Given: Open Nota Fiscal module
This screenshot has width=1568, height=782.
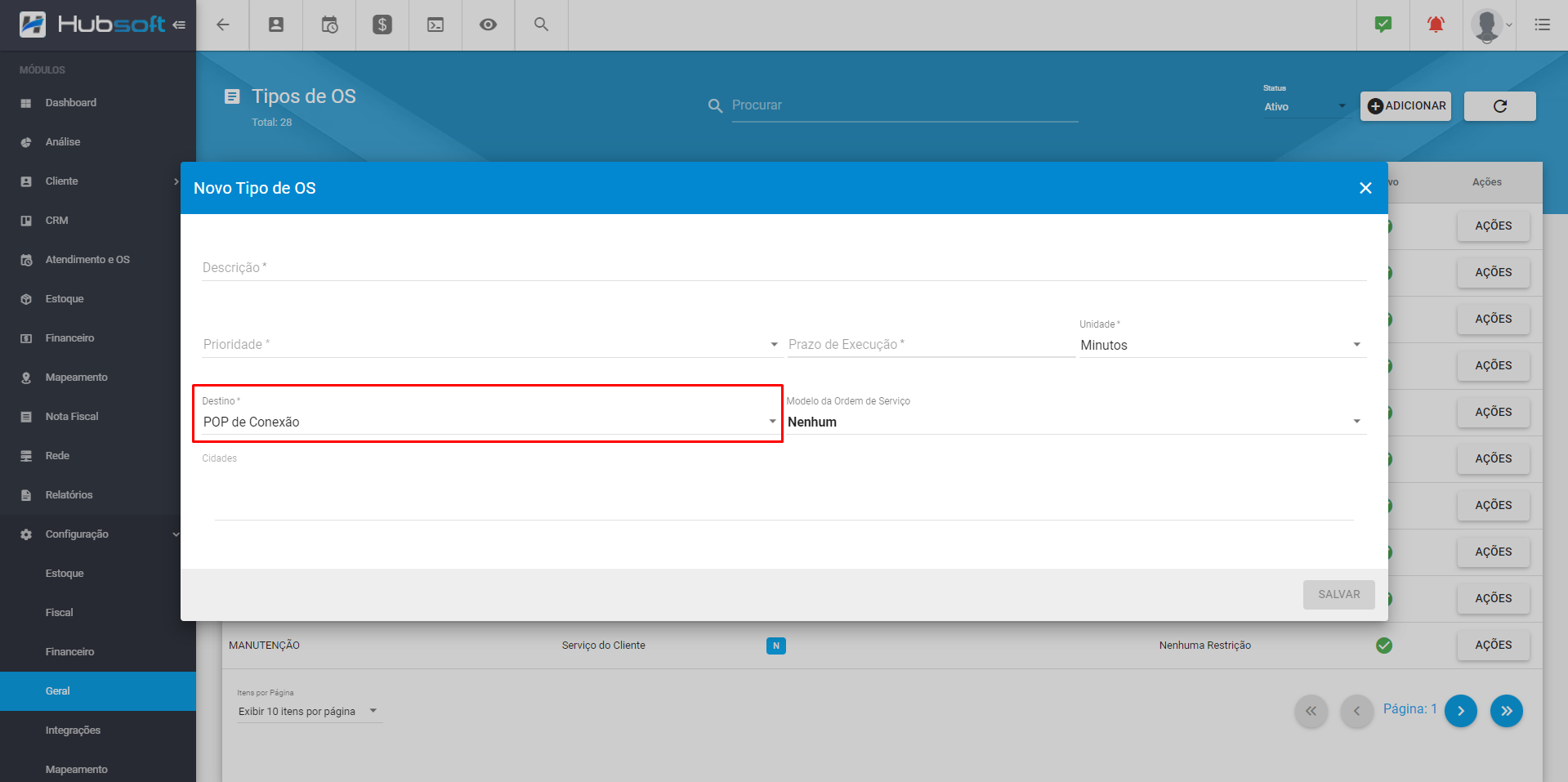Looking at the screenshot, I should (x=98, y=417).
